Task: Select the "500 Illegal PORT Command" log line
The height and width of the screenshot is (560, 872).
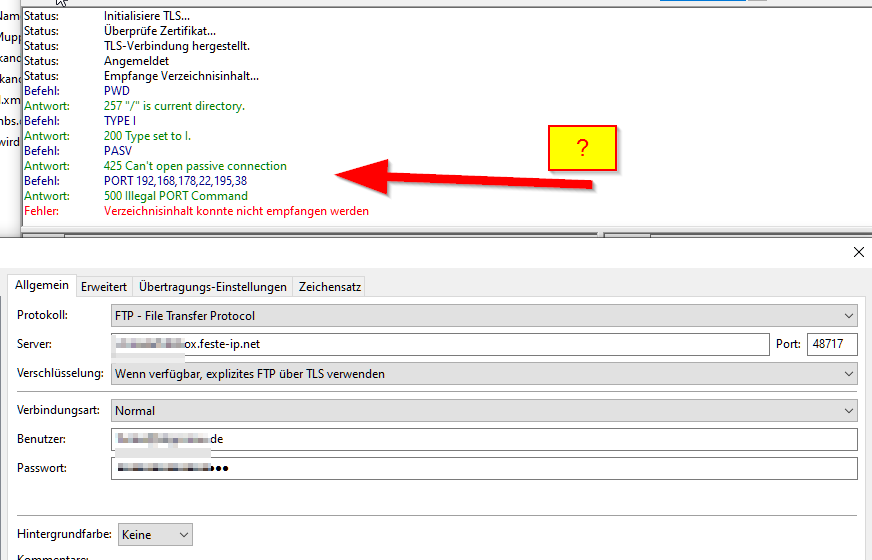Action: coord(175,196)
